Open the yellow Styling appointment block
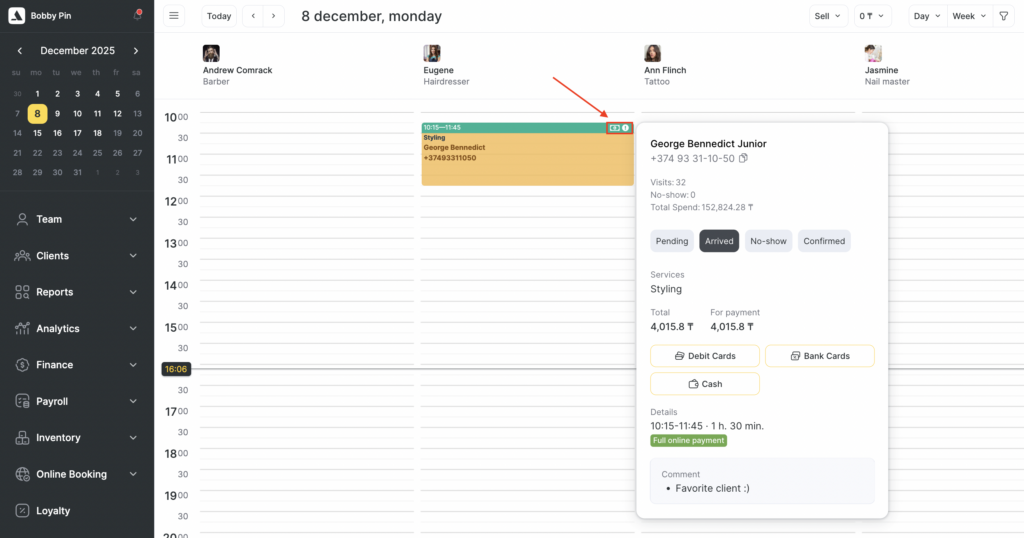Image resolution: width=1024 pixels, height=538 pixels. pyautogui.click(x=527, y=160)
